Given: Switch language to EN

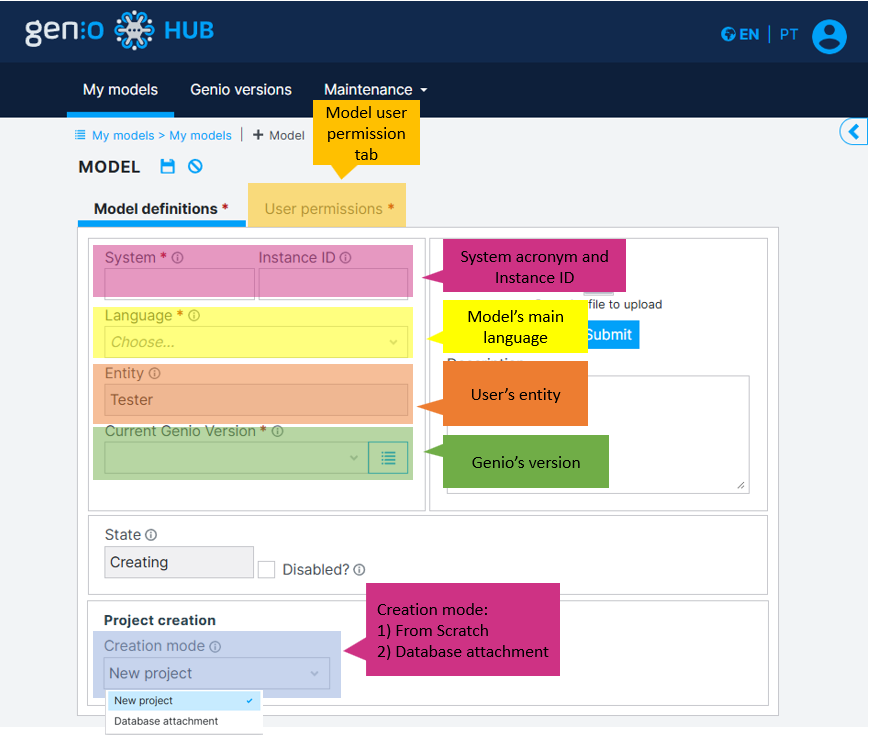Looking at the screenshot, I should (x=748, y=34).
